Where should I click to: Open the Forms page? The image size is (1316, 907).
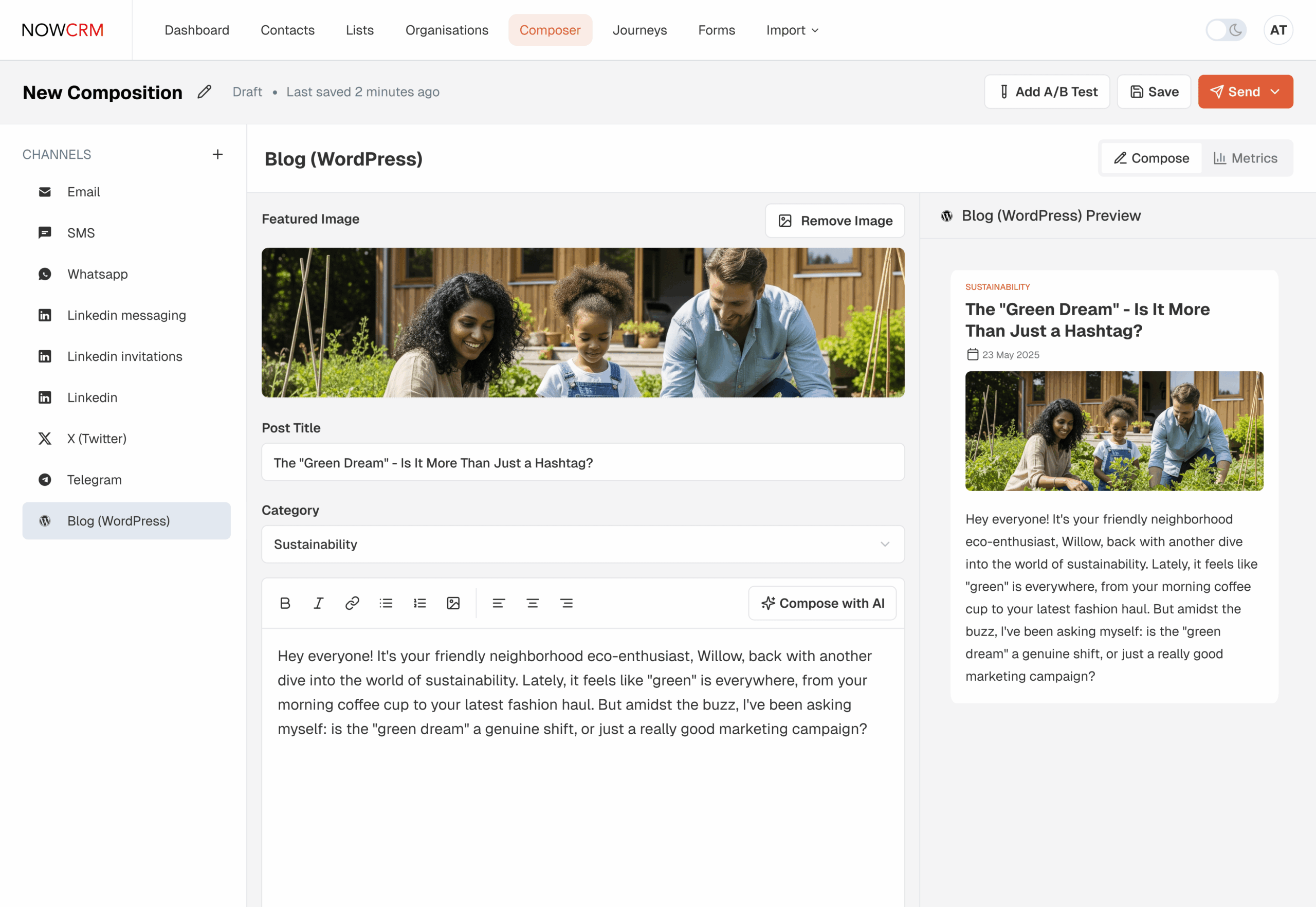(717, 30)
